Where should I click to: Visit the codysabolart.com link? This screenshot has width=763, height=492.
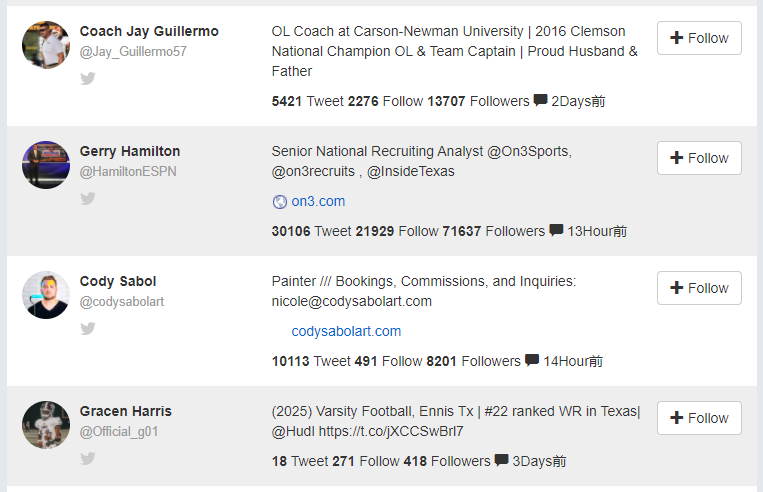point(346,331)
